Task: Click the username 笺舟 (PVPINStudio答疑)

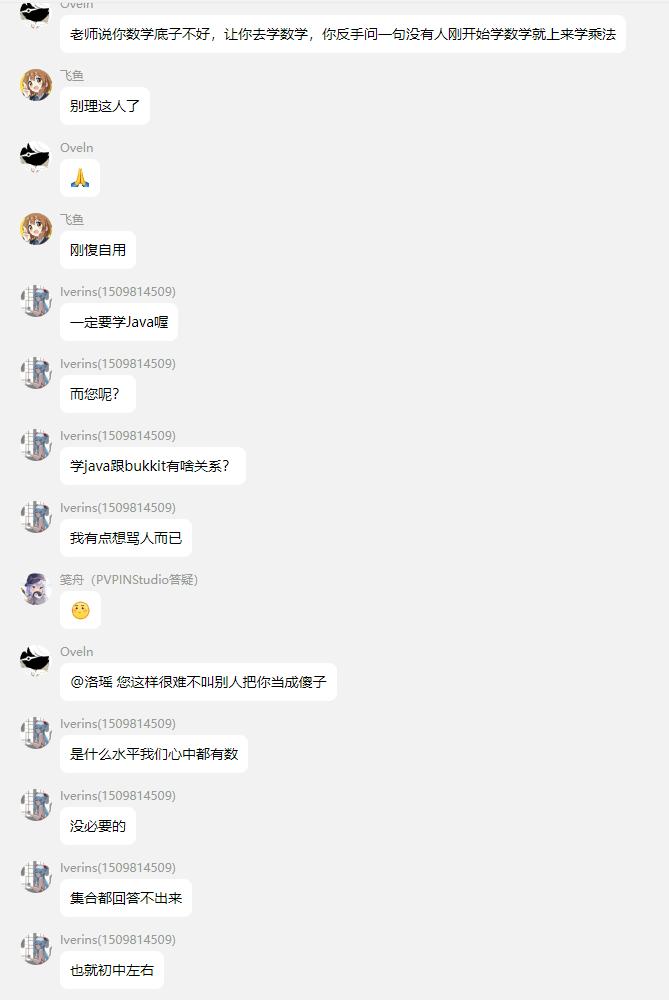Action: click(x=129, y=580)
